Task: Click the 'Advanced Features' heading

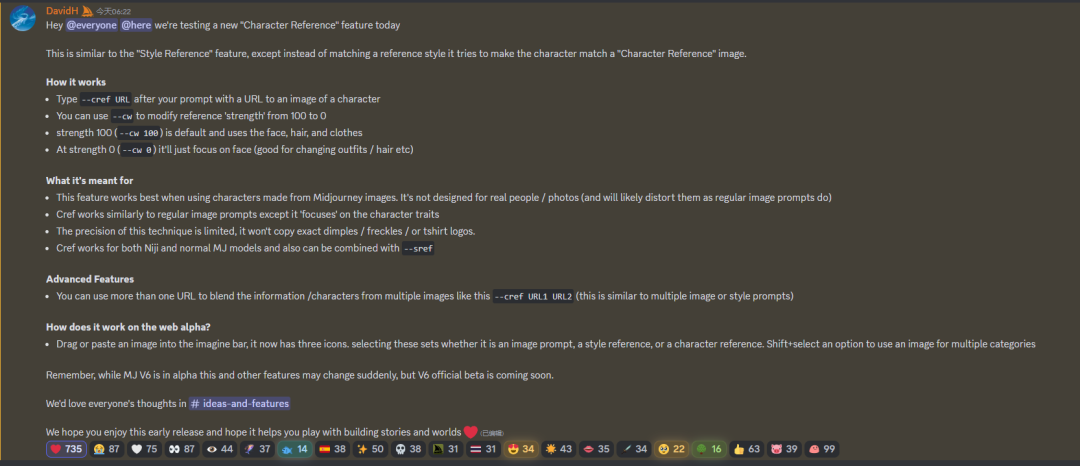Action: 90,279
